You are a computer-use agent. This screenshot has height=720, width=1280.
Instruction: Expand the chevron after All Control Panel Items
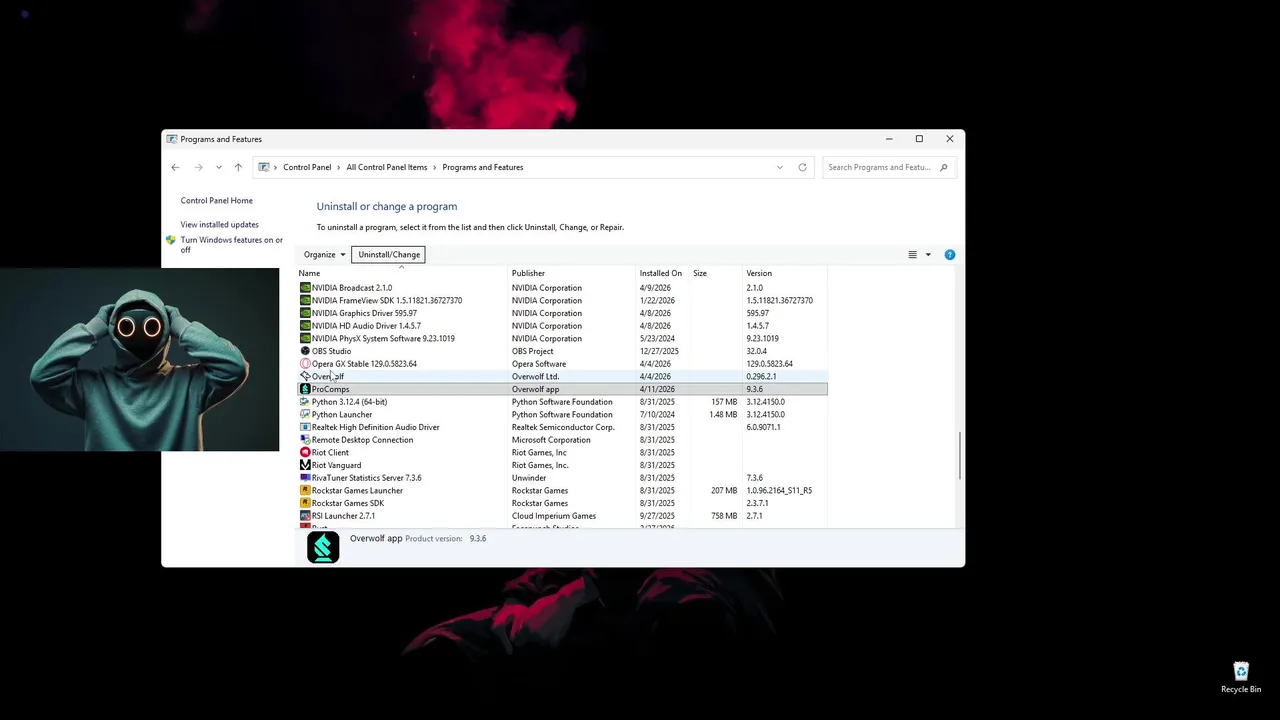pos(435,167)
